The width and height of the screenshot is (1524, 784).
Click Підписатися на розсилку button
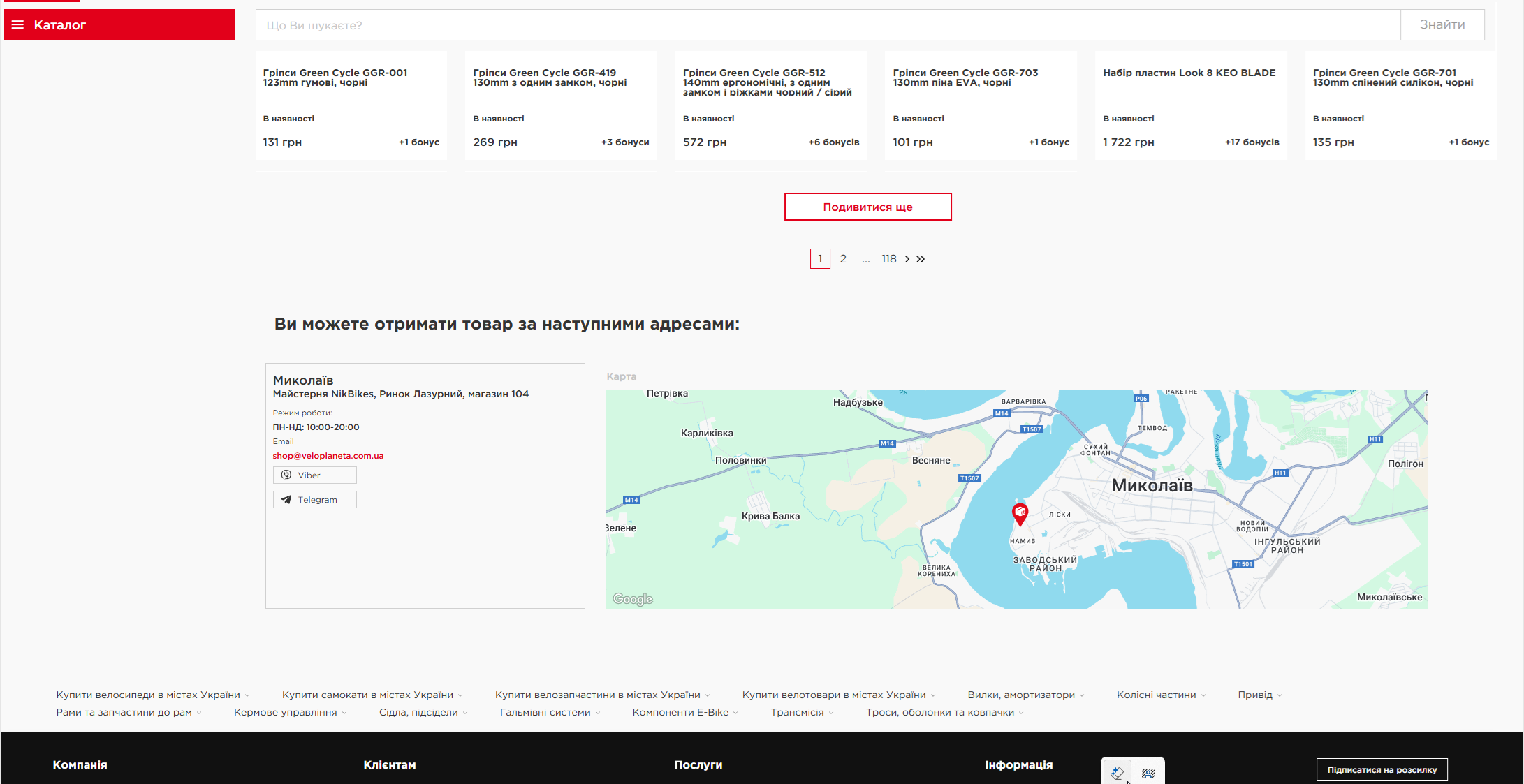pyautogui.click(x=1382, y=769)
